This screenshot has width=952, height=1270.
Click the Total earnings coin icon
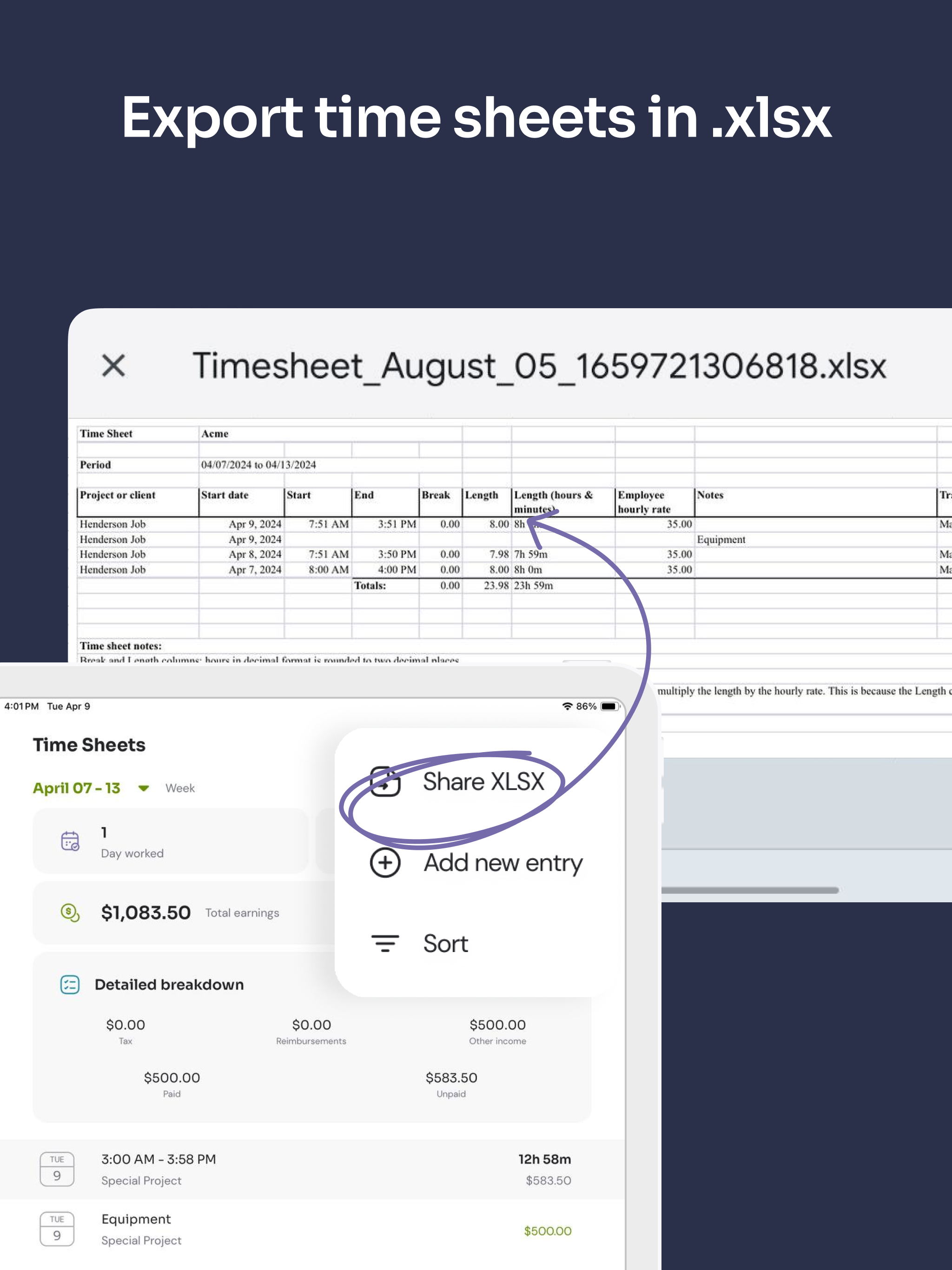70,913
